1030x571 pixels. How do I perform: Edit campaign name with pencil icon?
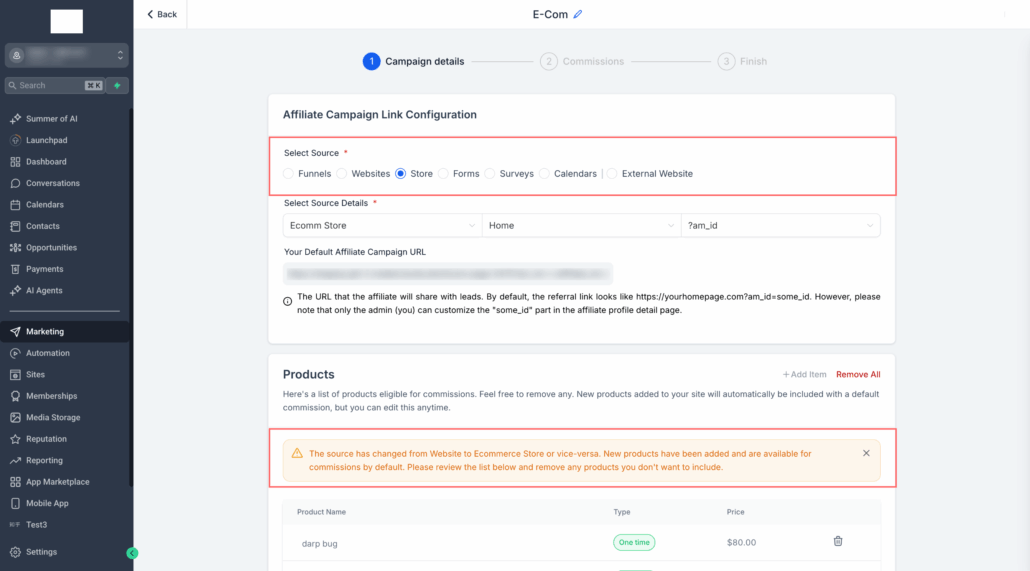(x=577, y=14)
